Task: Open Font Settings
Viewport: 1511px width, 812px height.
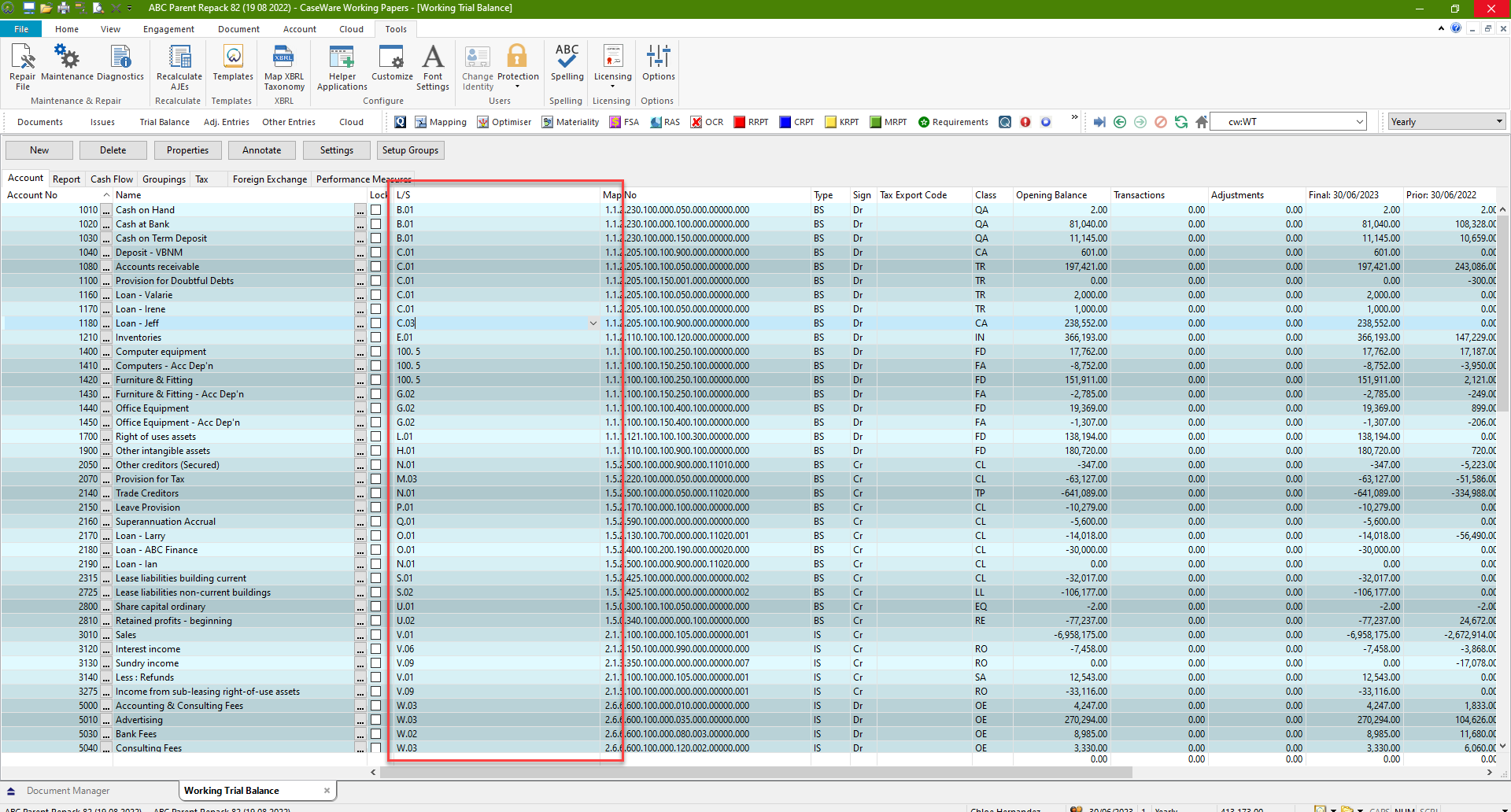Action: coord(433,67)
